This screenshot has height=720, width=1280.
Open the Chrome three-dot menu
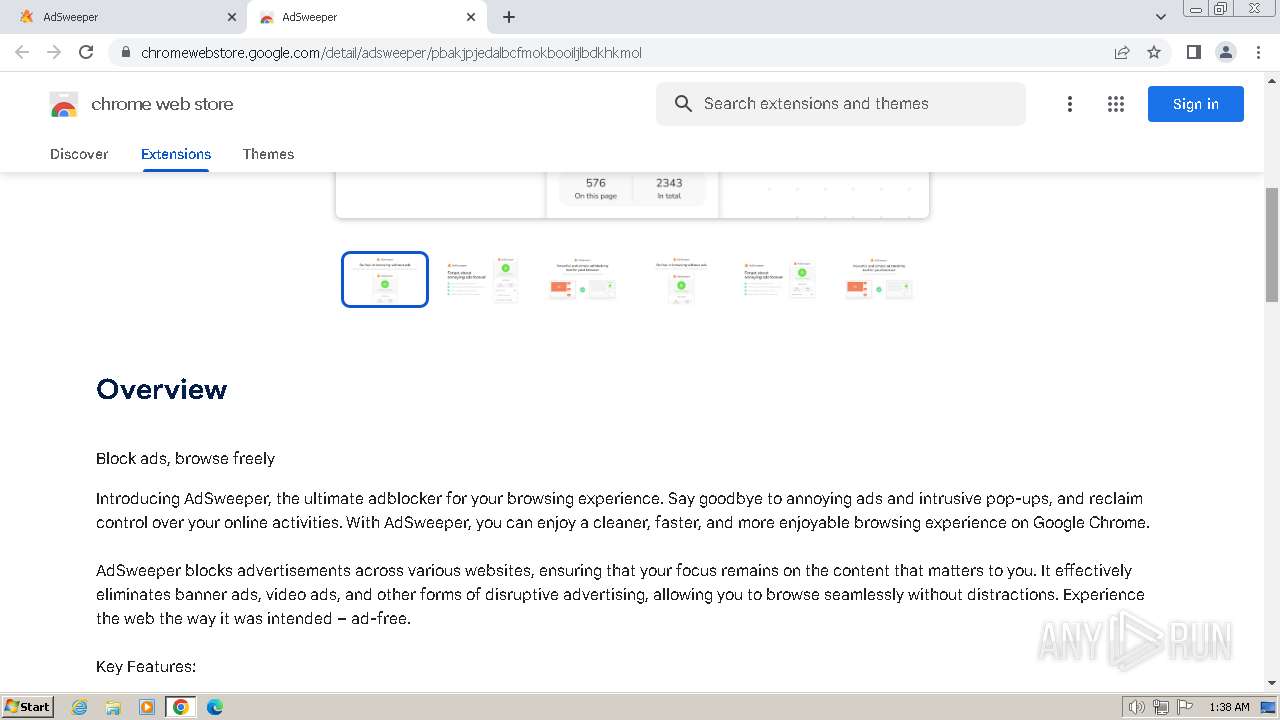1258,52
